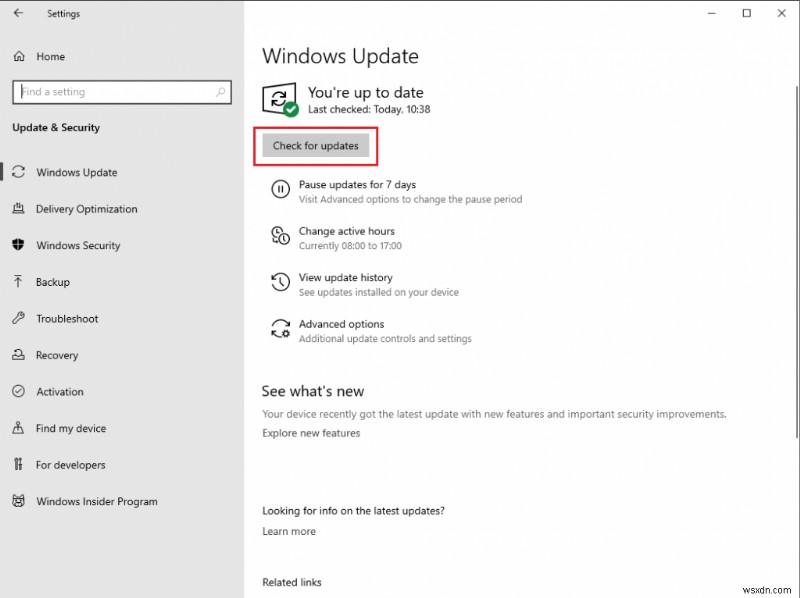The image size is (800, 598).
Task: Click the For developers icon
Action: point(18,464)
